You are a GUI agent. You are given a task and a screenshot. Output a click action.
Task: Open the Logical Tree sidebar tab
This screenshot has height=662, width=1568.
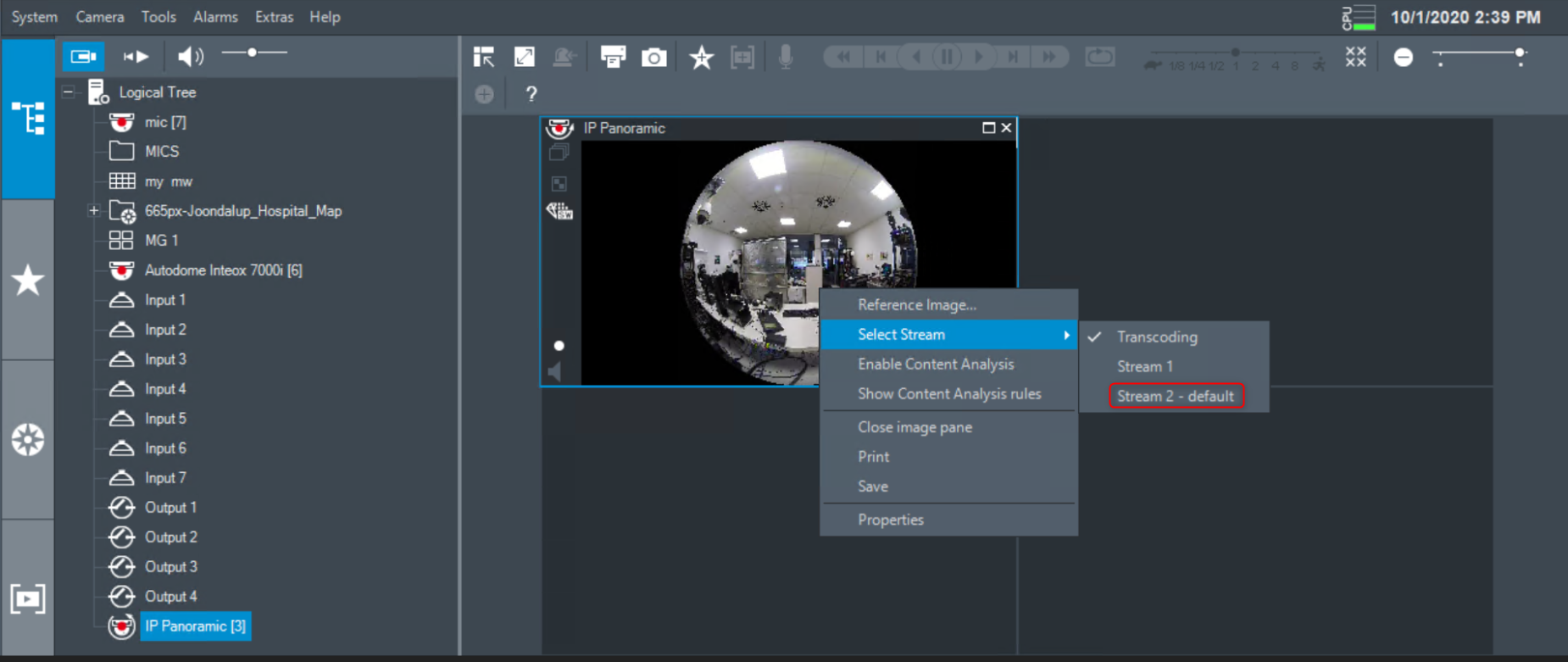[x=28, y=118]
